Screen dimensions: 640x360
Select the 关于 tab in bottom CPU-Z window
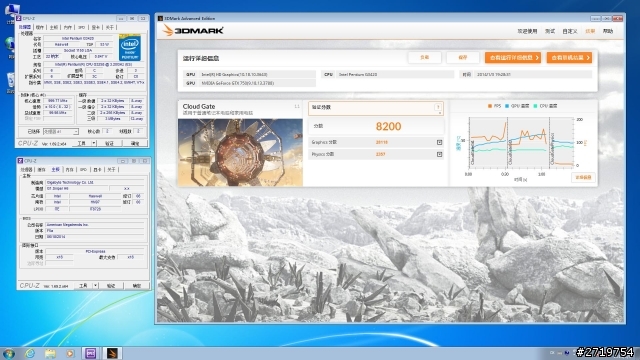click(x=111, y=170)
